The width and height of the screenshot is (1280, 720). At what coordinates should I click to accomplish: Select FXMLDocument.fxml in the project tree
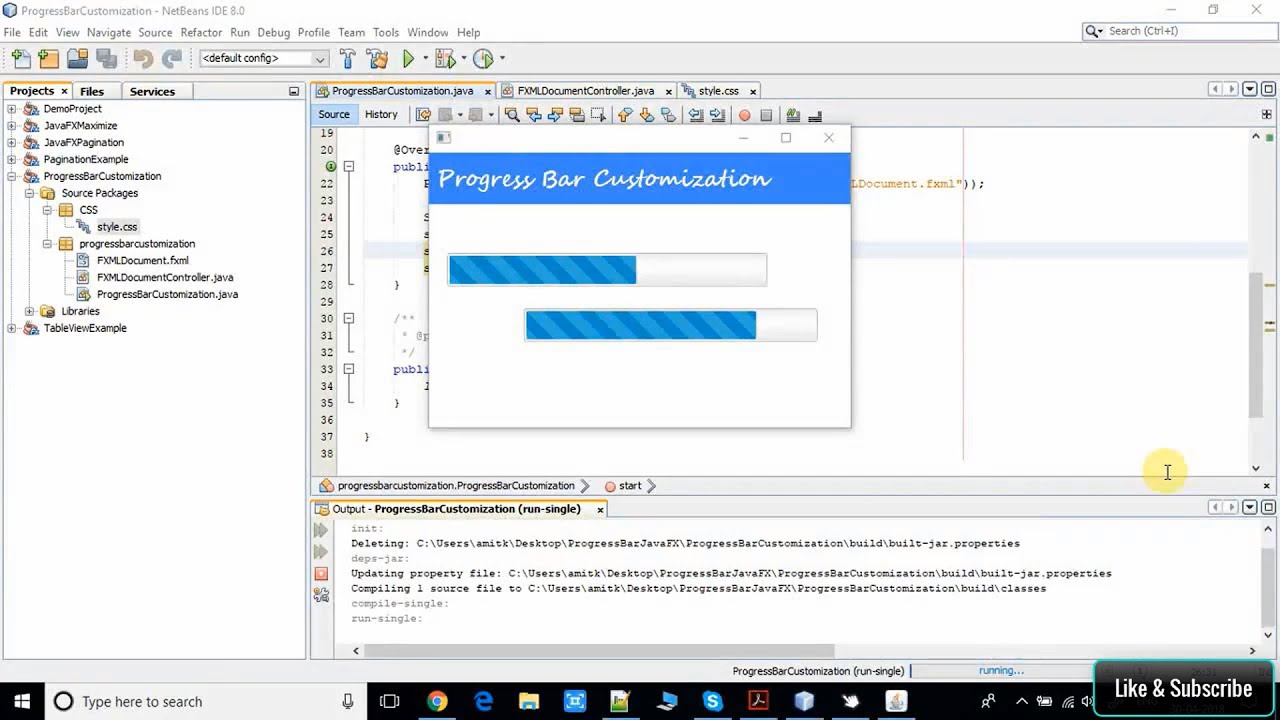[142, 260]
